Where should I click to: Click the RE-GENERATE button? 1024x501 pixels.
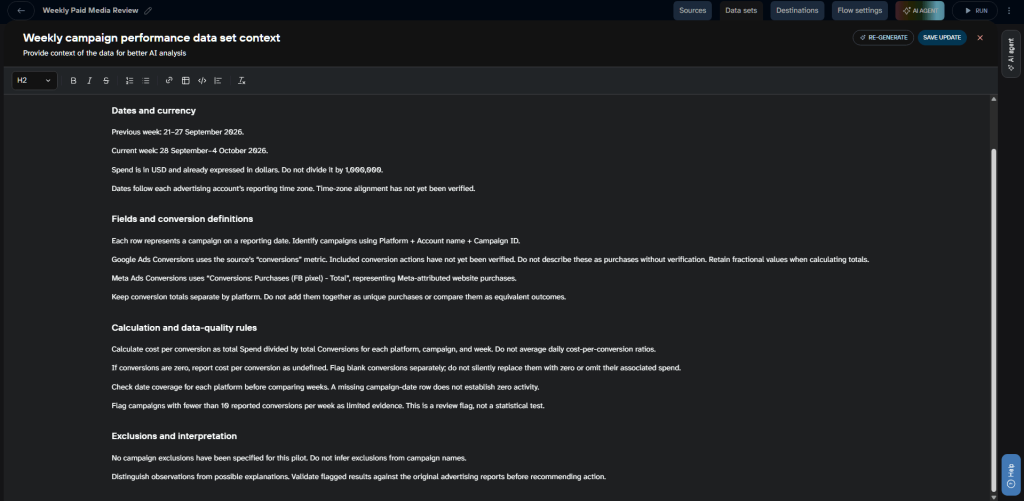click(883, 38)
